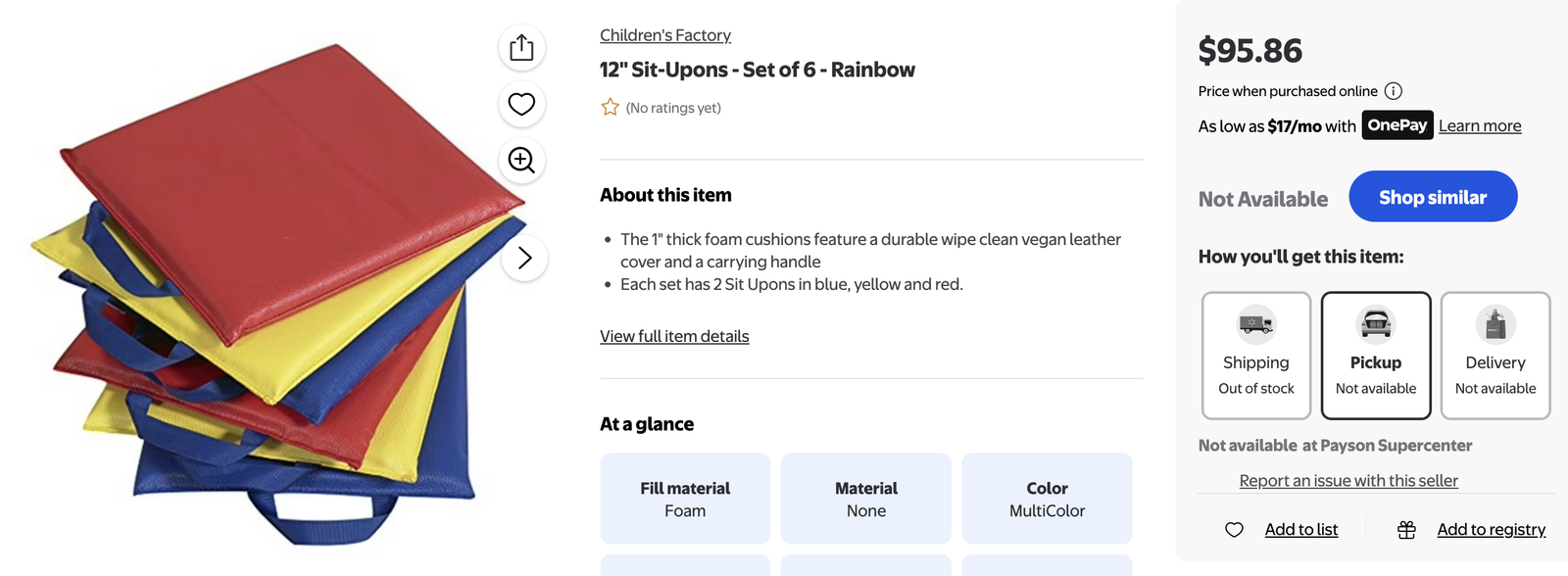Image resolution: width=1568 pixels, height=576 pixels.
Task: Show the next product image with the arrow
Action: point(524,258)
